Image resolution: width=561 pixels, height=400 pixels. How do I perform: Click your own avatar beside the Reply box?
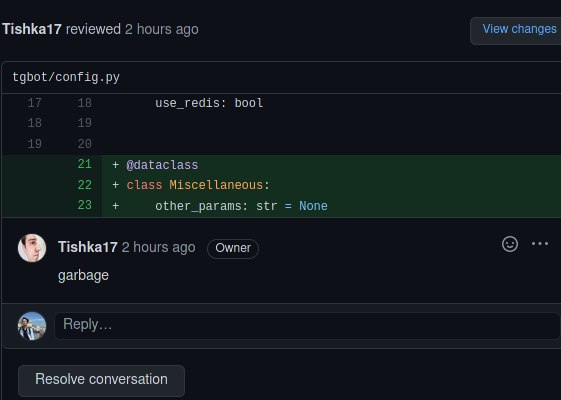click(32, 326)
